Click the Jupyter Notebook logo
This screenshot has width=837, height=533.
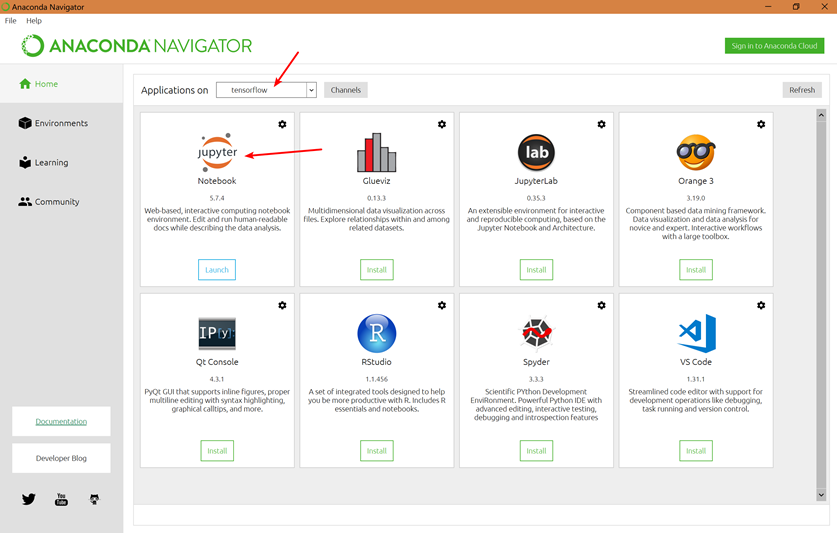pyautogui.click(x=217, y=152)
